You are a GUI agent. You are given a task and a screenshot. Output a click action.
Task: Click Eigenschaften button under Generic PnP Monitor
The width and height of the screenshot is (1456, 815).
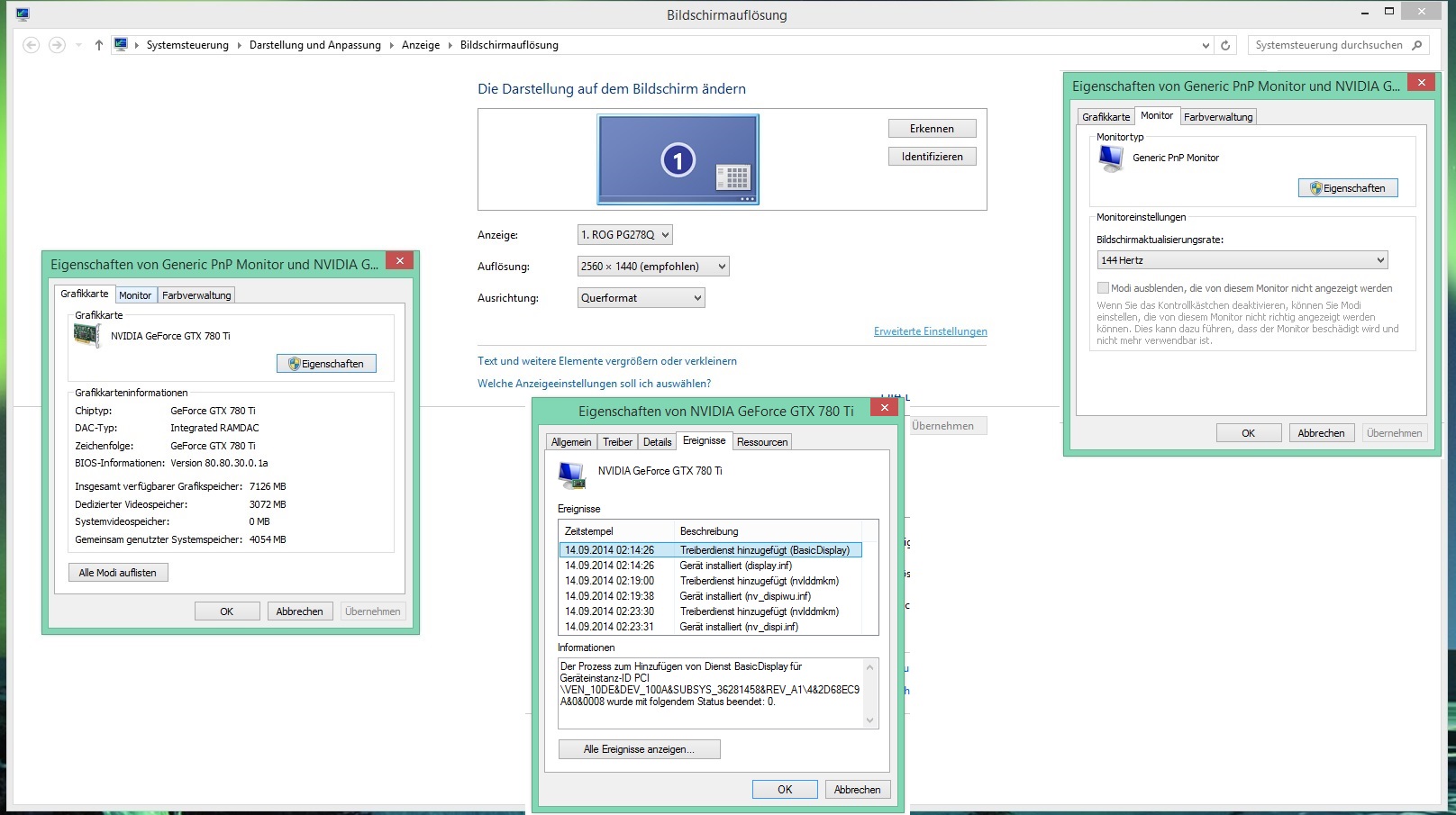coord(1348,188)
